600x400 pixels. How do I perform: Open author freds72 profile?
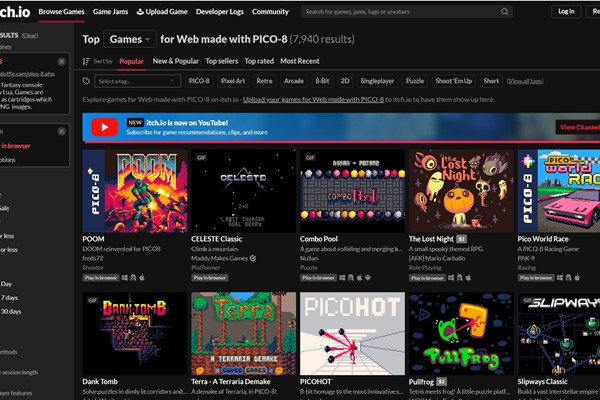[x=93, y=258]
